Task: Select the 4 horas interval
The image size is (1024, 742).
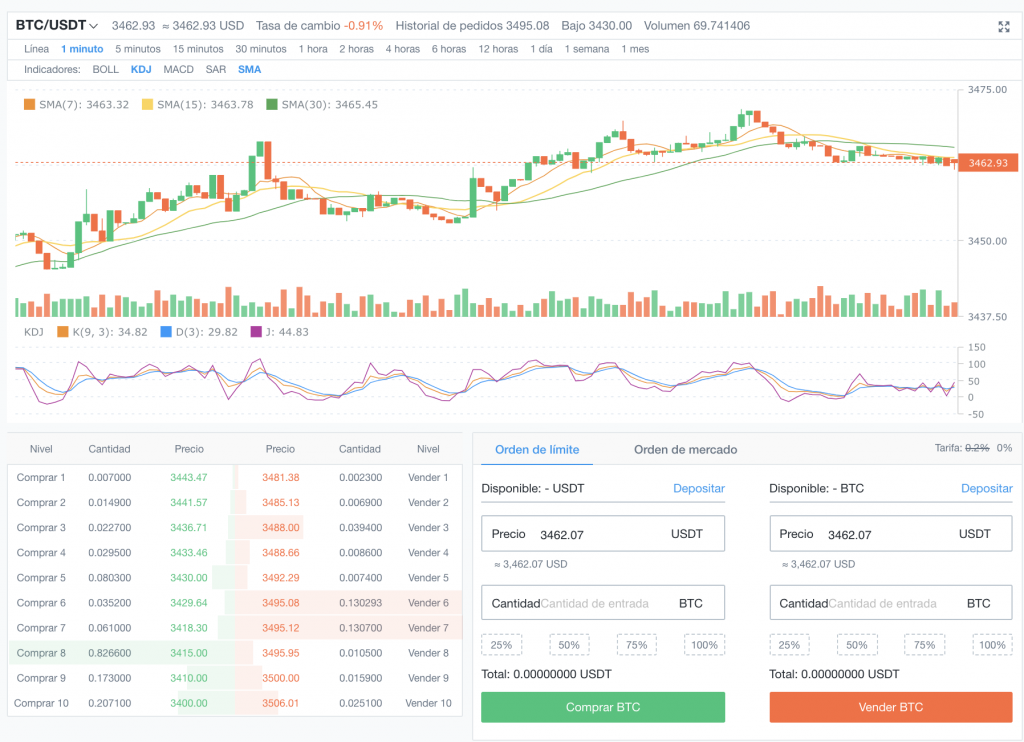Action: (402, 49)
